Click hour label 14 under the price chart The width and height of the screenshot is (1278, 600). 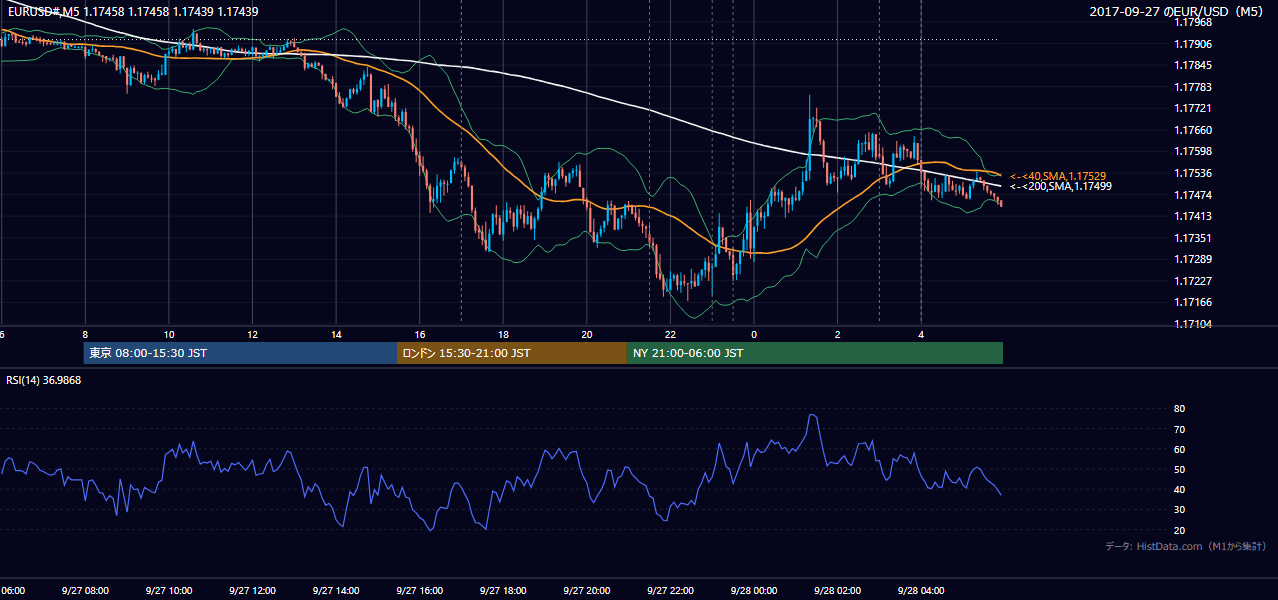[336, 334]
